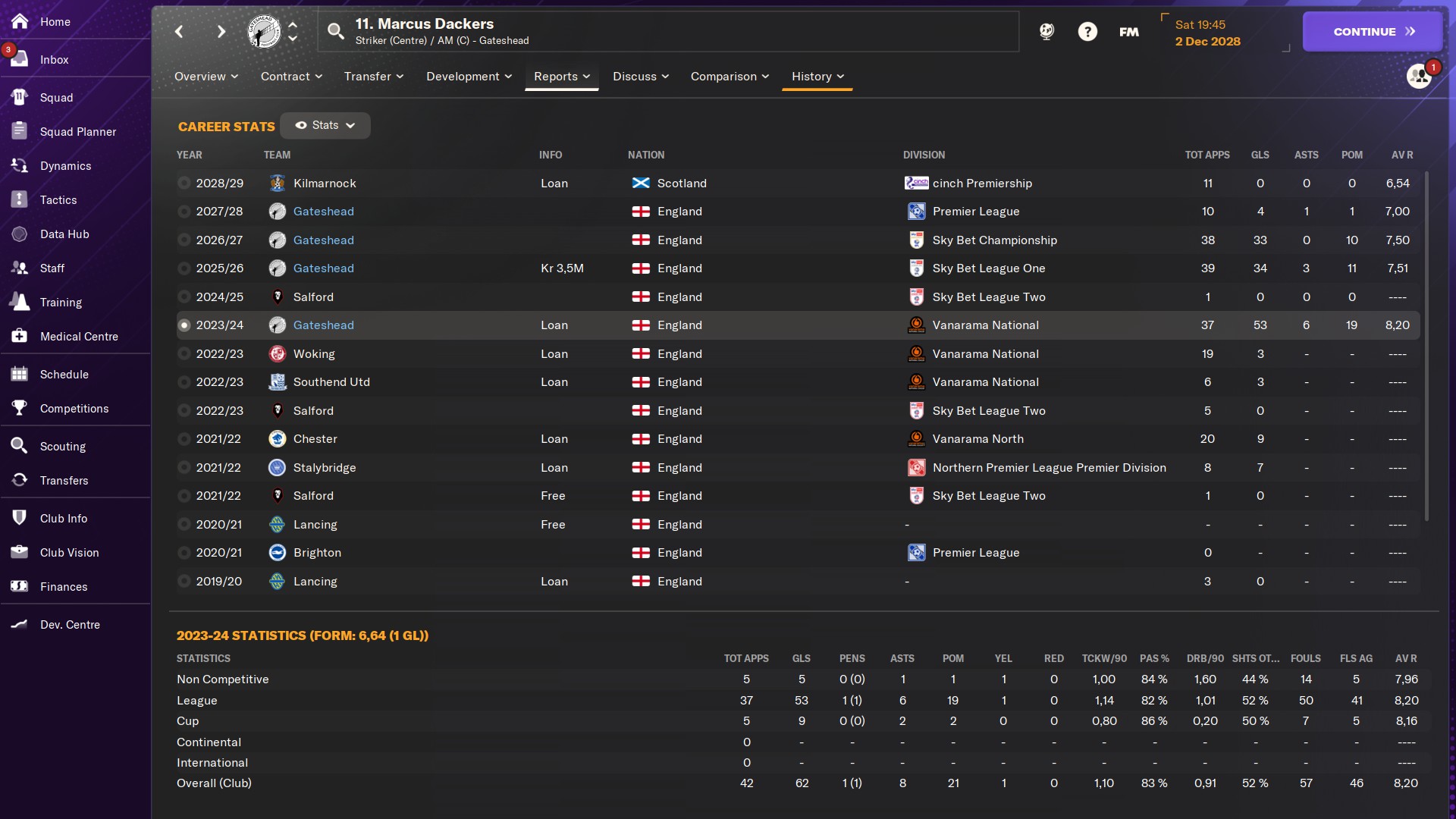This screenshot has width=1456, height=819.
Task: Click the back navigation arrow
Action: tap(179, 31)
